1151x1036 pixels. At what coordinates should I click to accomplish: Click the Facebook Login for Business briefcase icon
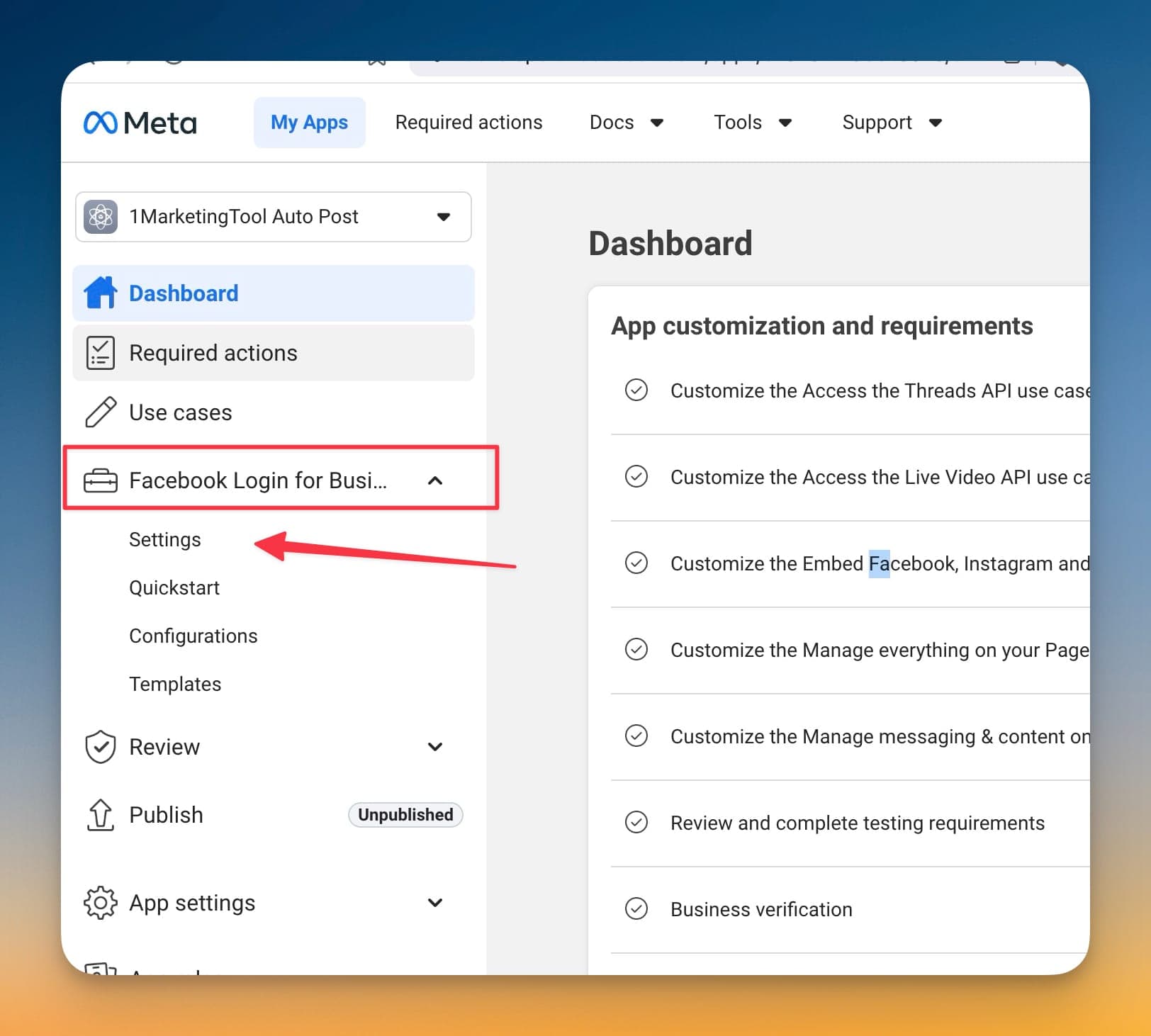(101, 481)
